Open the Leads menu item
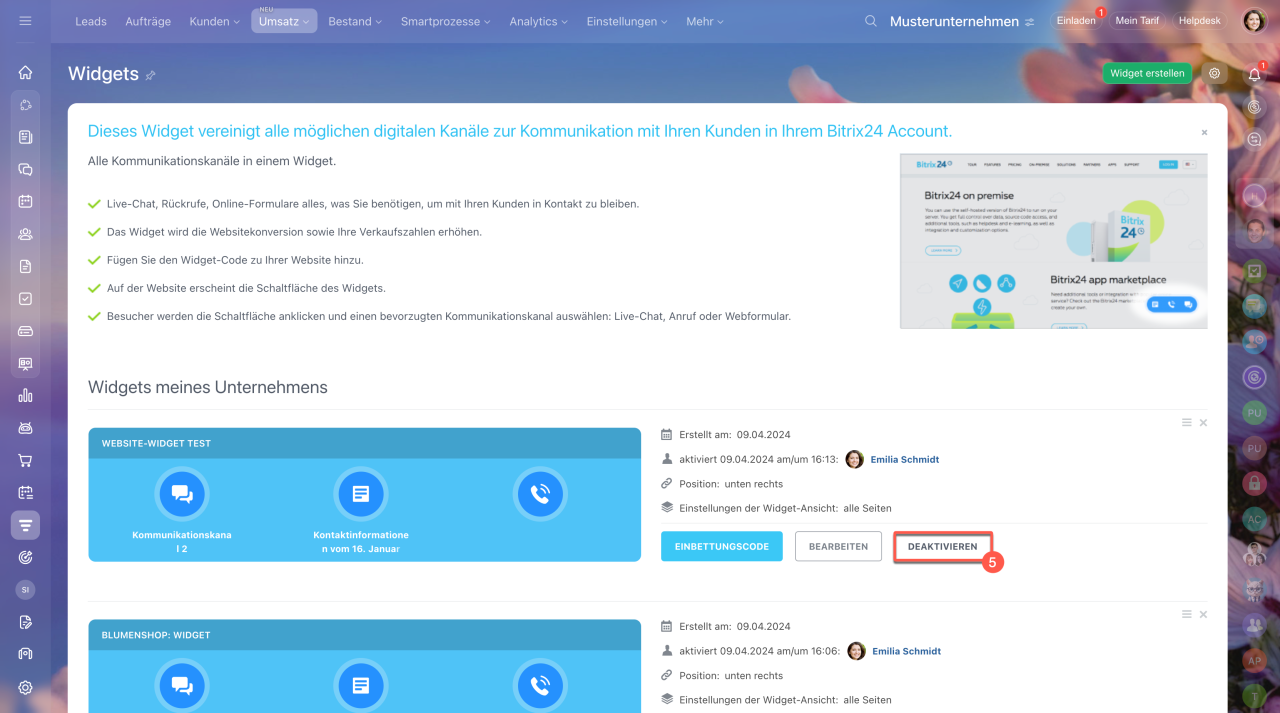This screenshot has width=1280, height=713. [x=91, y=21]
